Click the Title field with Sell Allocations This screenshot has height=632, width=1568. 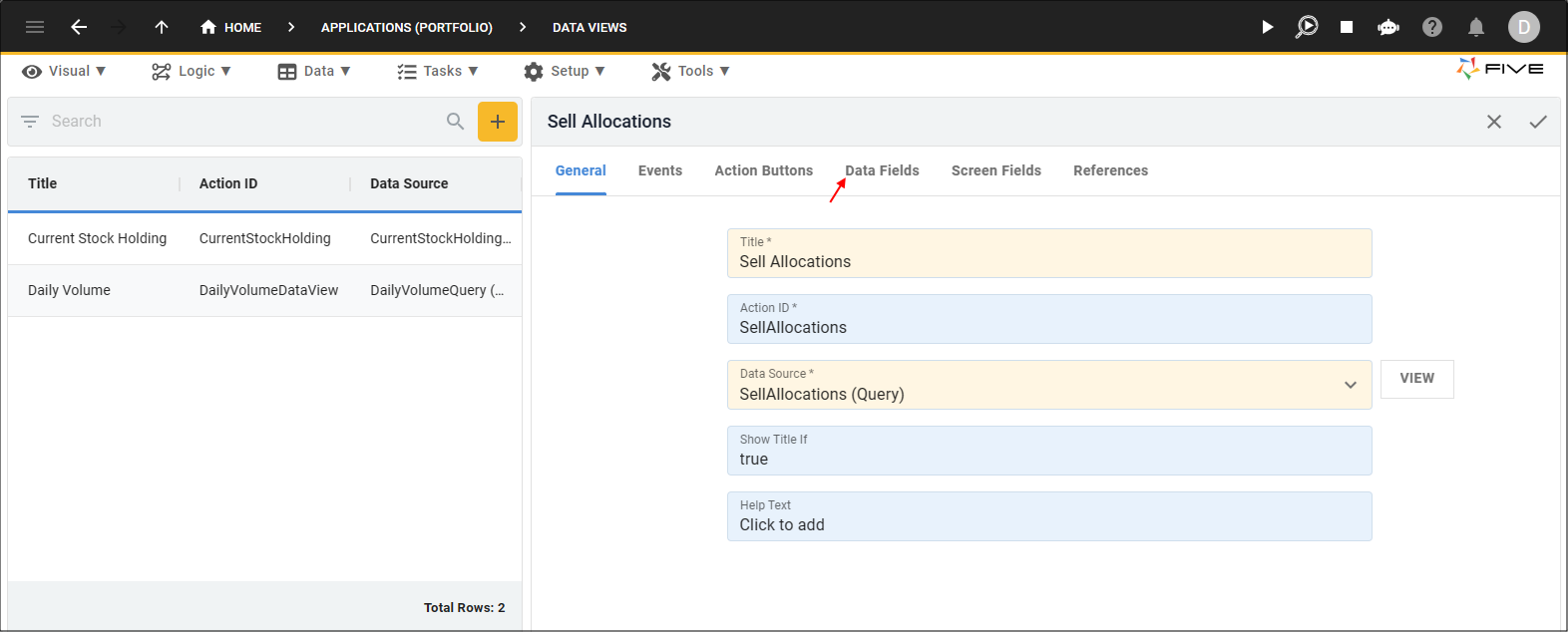coord(1049,253)
